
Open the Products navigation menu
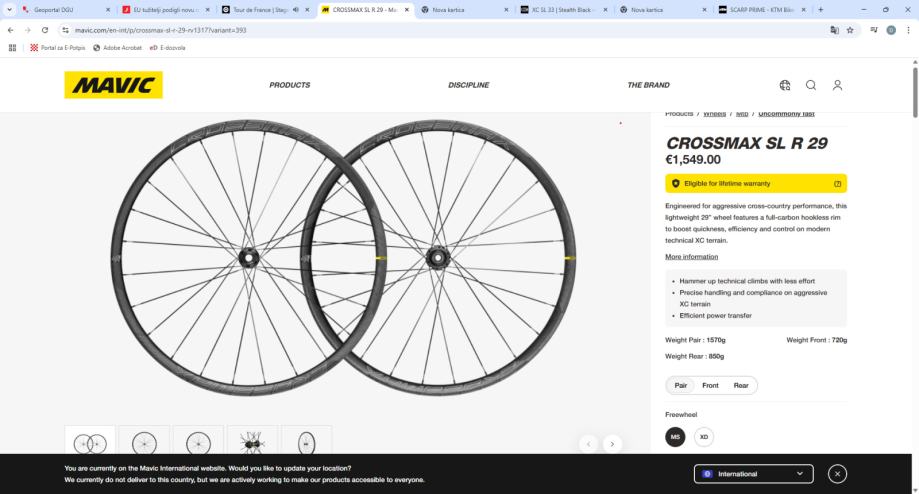[x=289, y=85]
